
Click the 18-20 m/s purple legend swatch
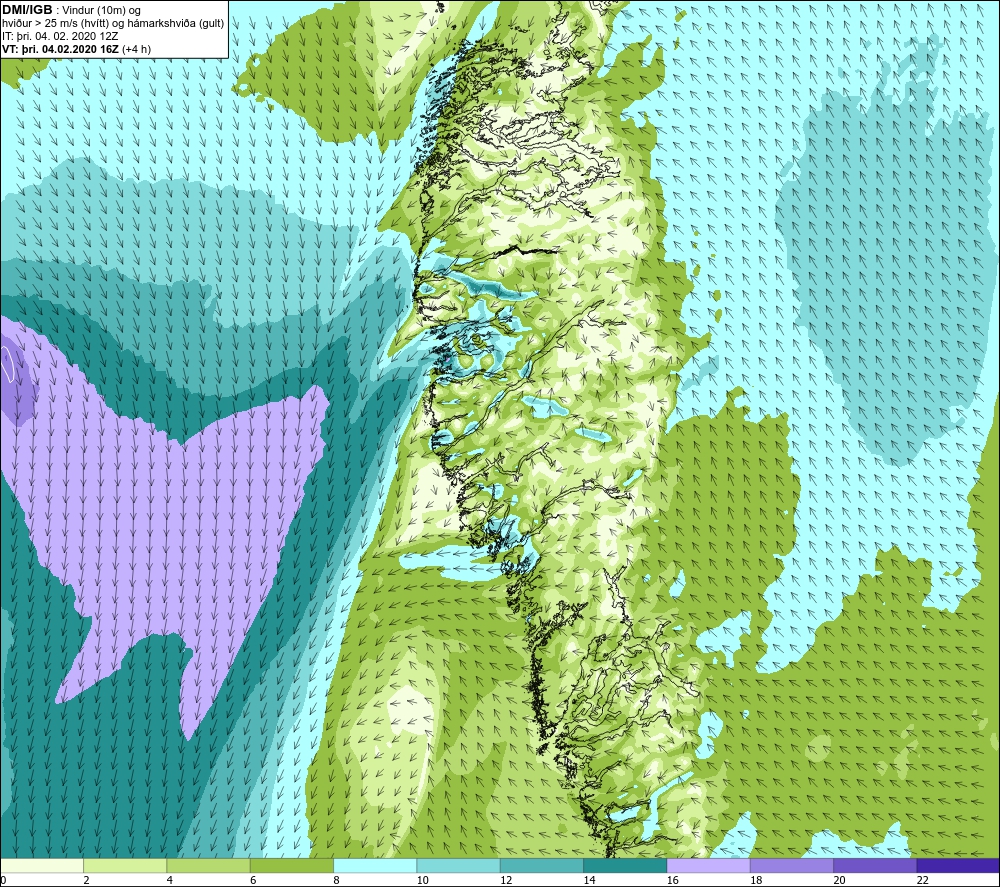tap(791, 865)
